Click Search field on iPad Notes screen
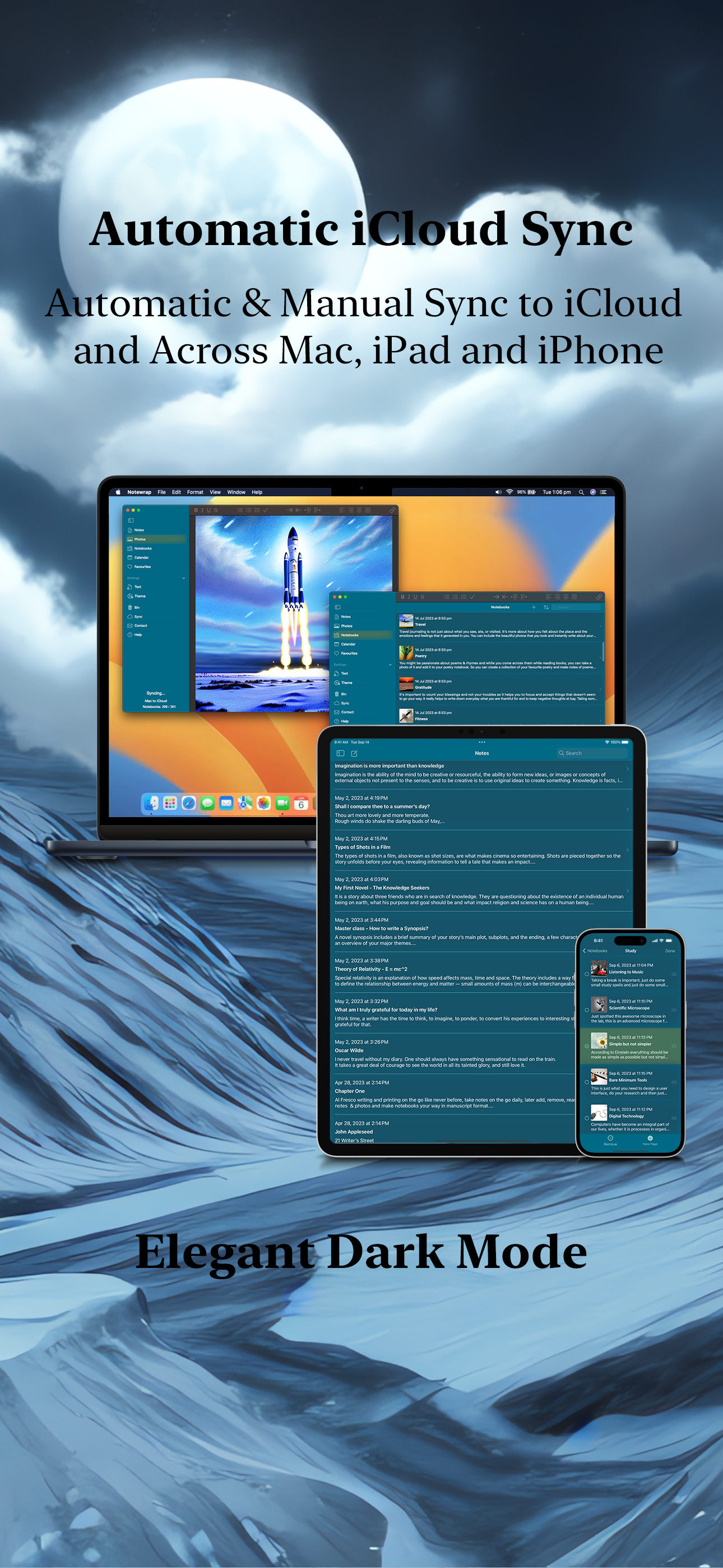Viewport: 723px width, 1568px height. click(x=592, y=753)
